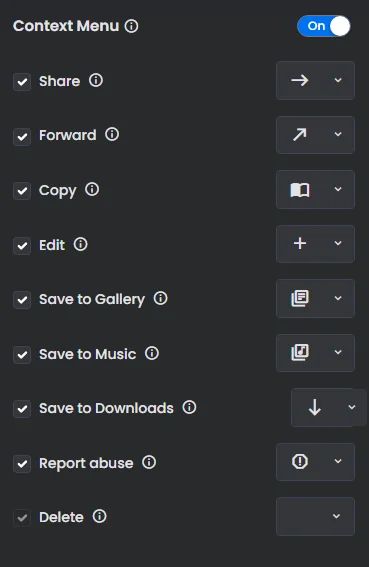Click the info icon beside Context Menu
Viewport: 369px width, 567px height.
coord(131,26)
